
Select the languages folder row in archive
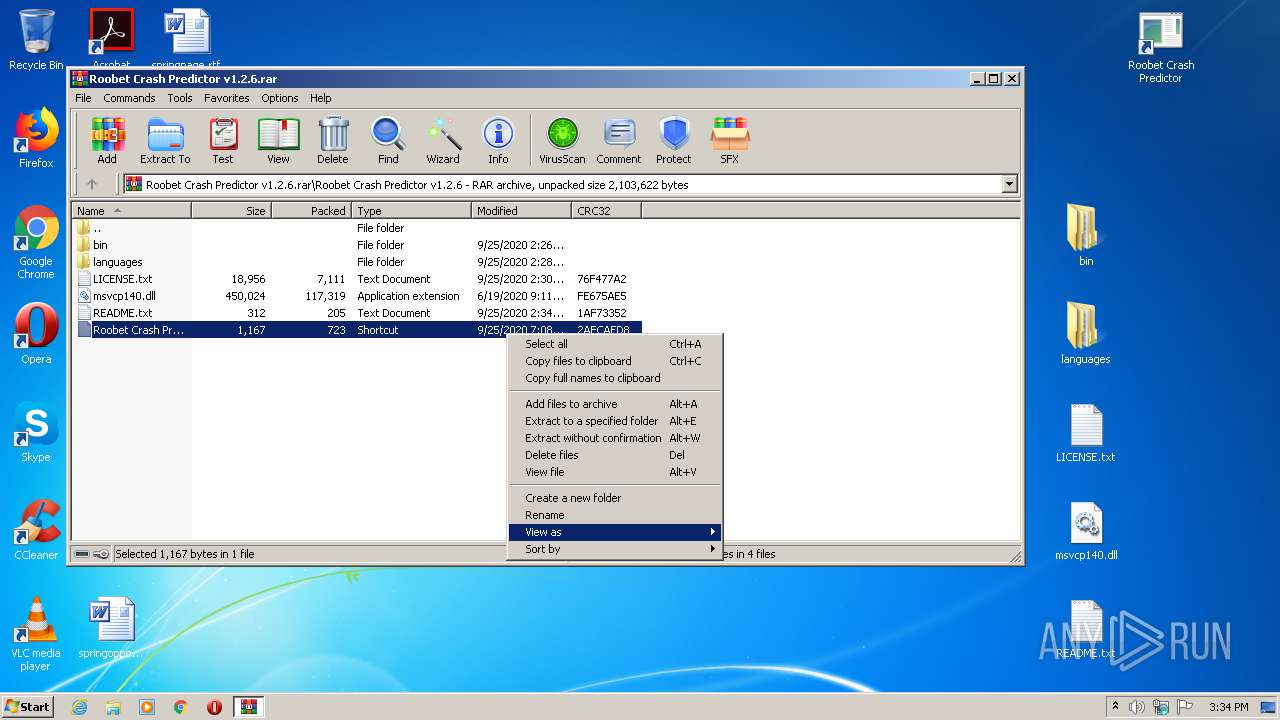coord(357,262)
